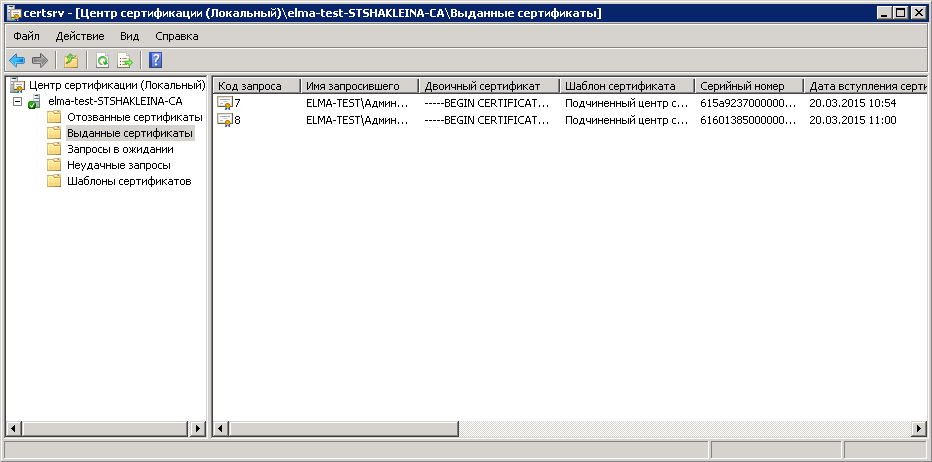Click the Forward arrow toolbar icon
This screenshot has height=462, width=932.
[40, 60]
